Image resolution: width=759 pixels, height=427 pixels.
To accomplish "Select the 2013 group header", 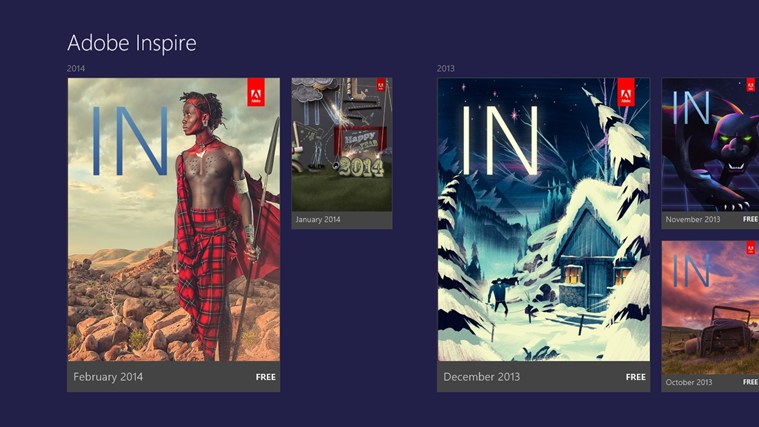I will [446, 68].
